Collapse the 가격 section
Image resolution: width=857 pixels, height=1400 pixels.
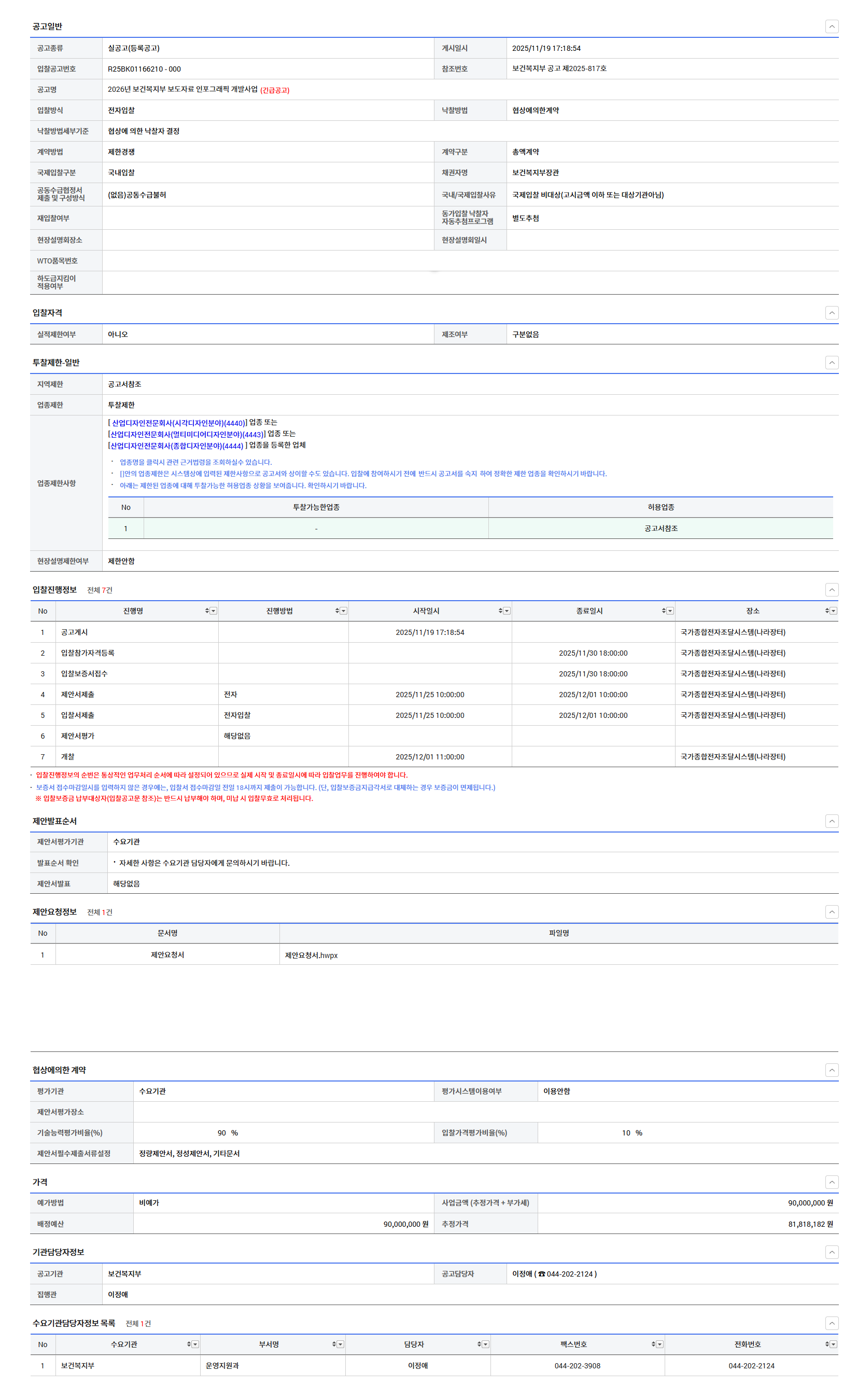[x=831, y=1182]
